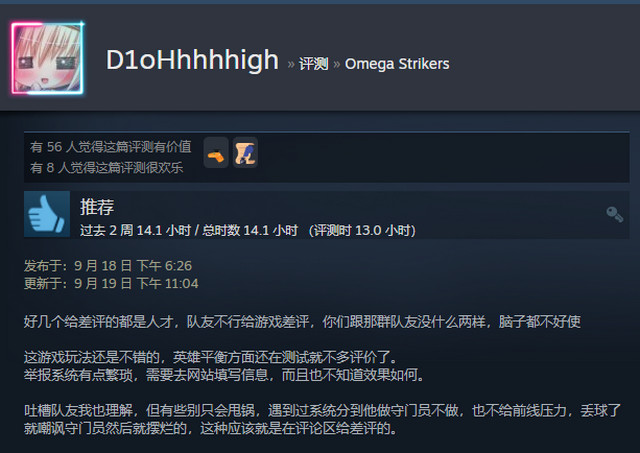Click the 推荐 recommendation heading
The image size is (640, 453).
tap(97, 207)
